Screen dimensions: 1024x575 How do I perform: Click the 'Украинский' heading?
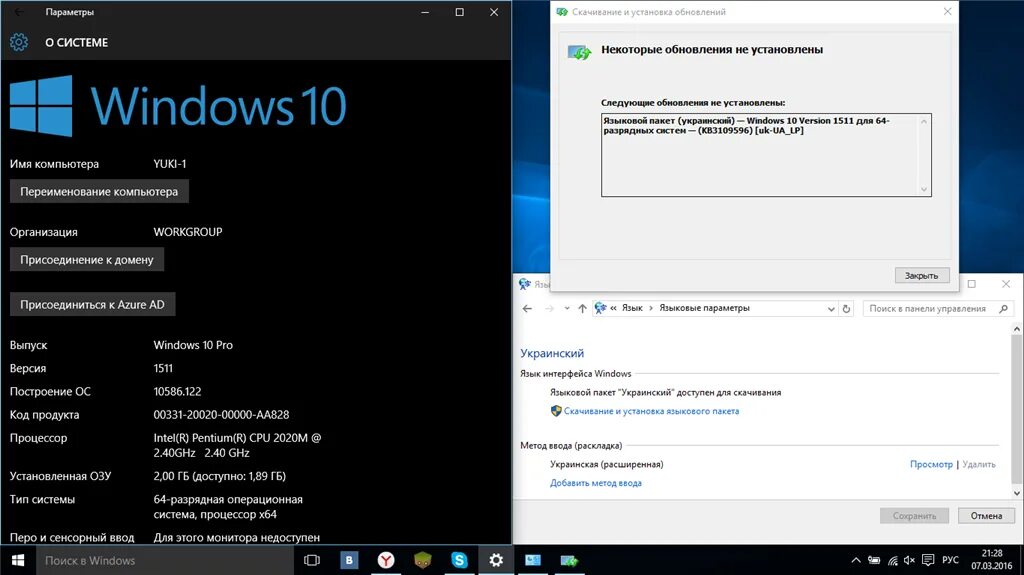(x=552, y=353)
